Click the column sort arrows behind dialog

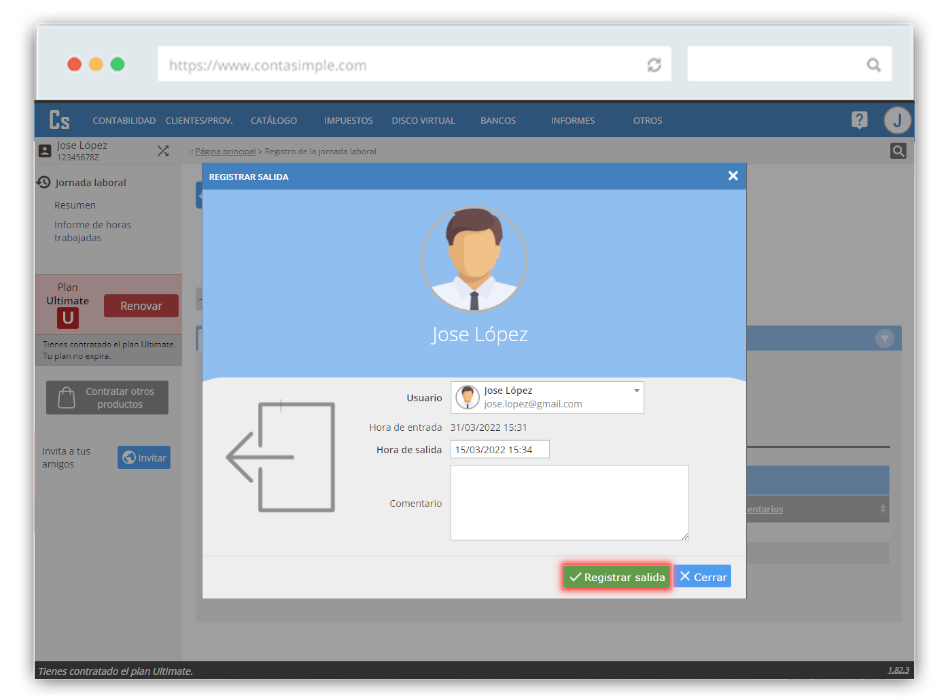[883, 509]
